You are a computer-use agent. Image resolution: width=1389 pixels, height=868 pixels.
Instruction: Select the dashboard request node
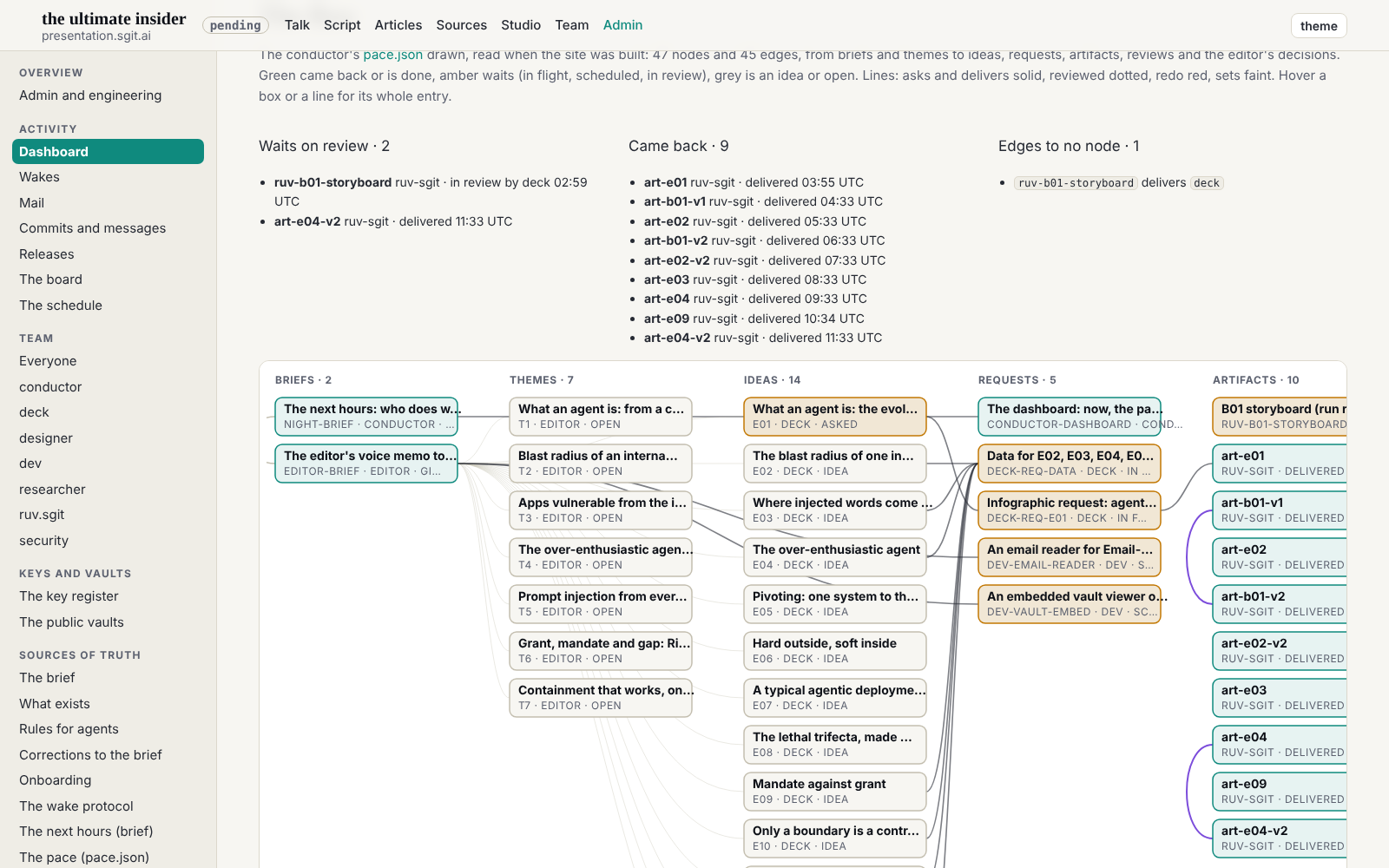click(x=1070, y=417)
